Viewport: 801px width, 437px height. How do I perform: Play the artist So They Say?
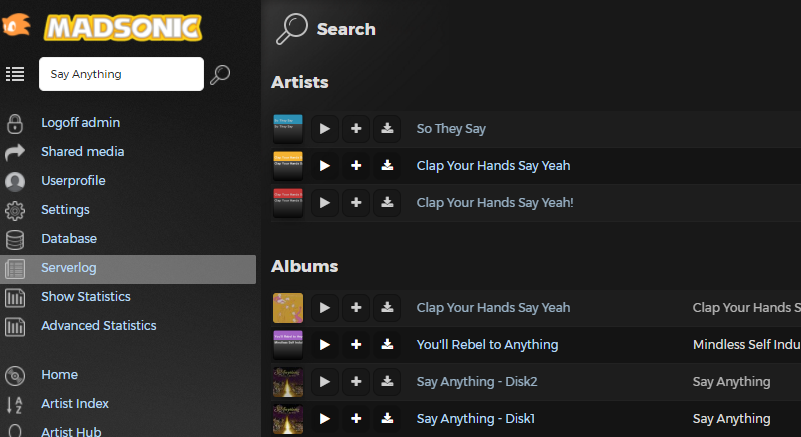324,129
